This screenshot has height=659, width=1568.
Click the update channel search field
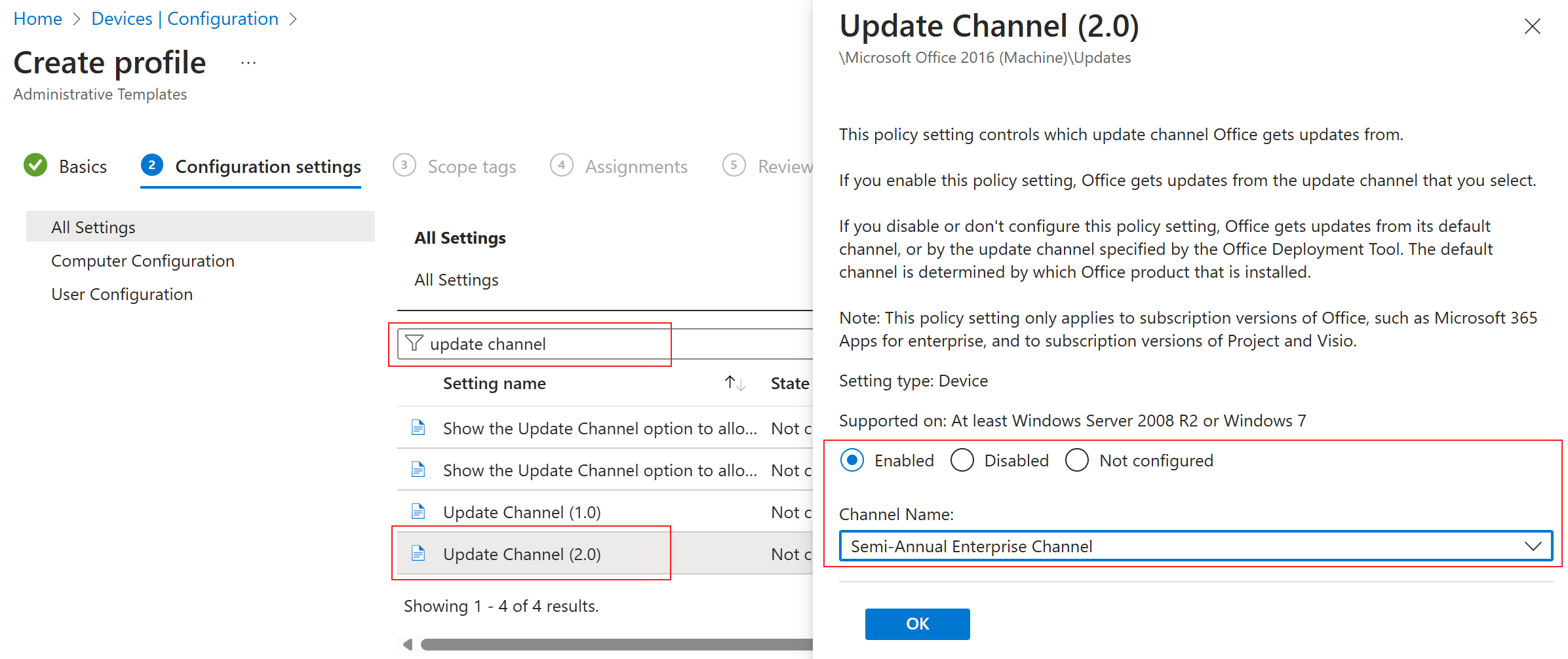(606, 343)
